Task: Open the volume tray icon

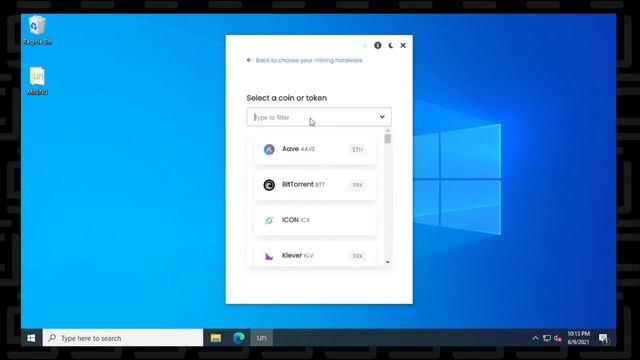Action: pos(558,338)
